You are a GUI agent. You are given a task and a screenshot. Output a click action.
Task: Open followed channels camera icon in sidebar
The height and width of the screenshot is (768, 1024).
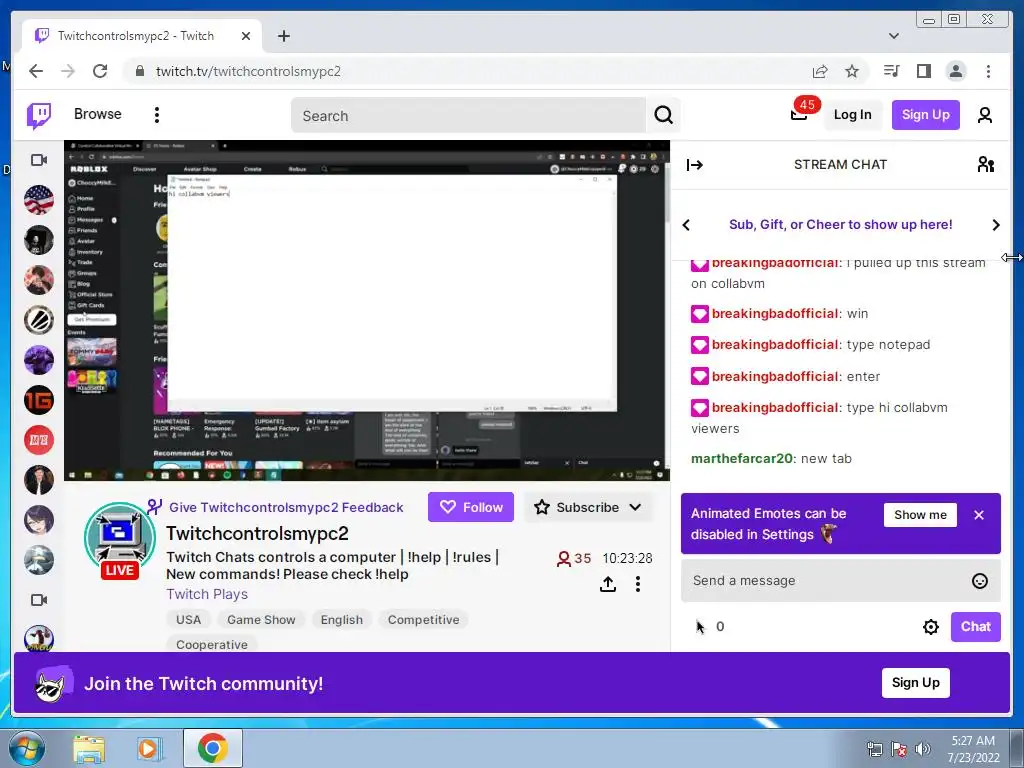[x=39, y=160]
